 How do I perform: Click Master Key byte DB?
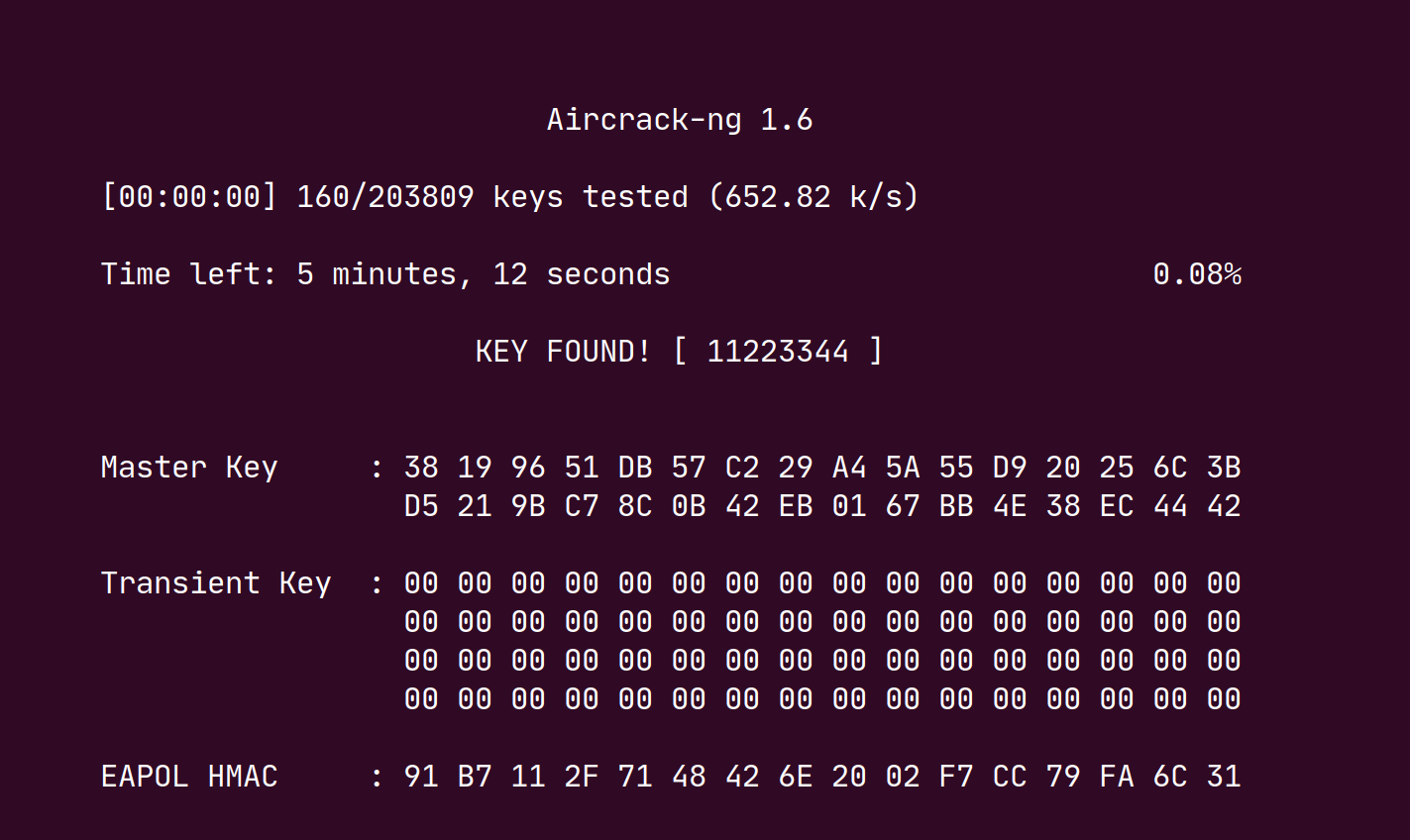pos(635,468)
